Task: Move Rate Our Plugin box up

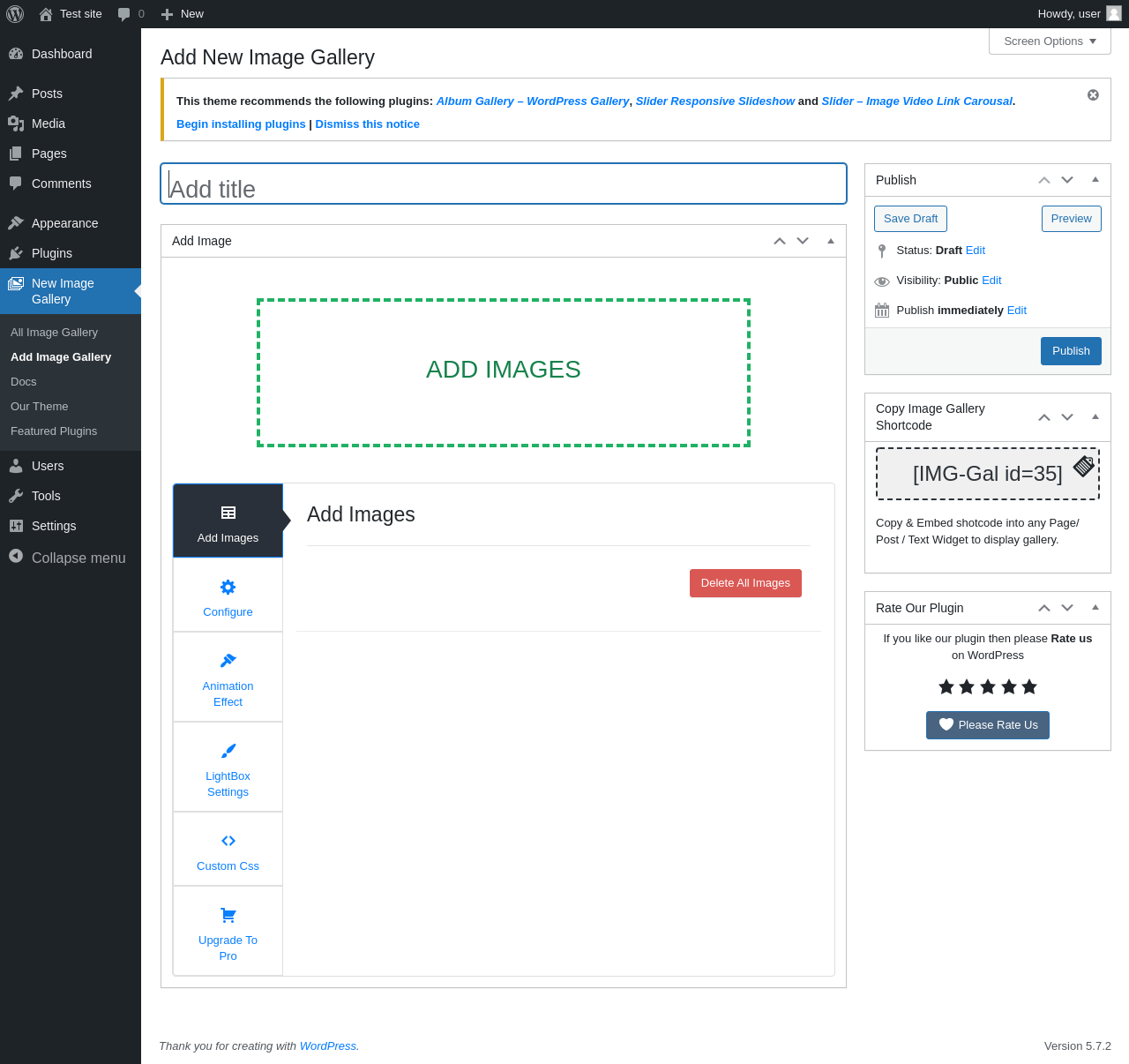Action: click(x=1044, y=608)
